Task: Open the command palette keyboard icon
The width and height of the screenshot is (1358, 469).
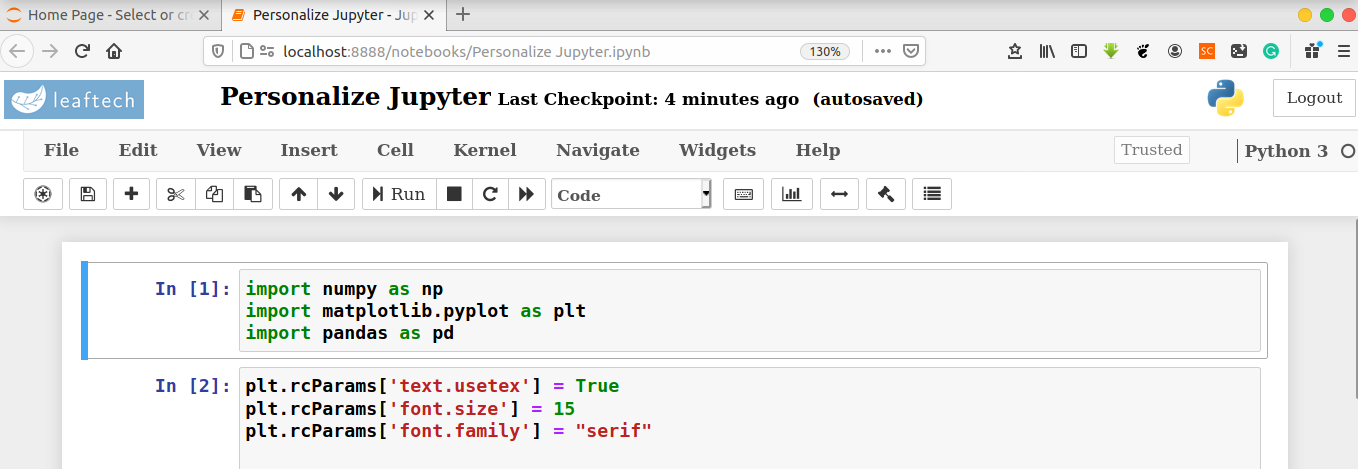Action: (x=743, y=195)
